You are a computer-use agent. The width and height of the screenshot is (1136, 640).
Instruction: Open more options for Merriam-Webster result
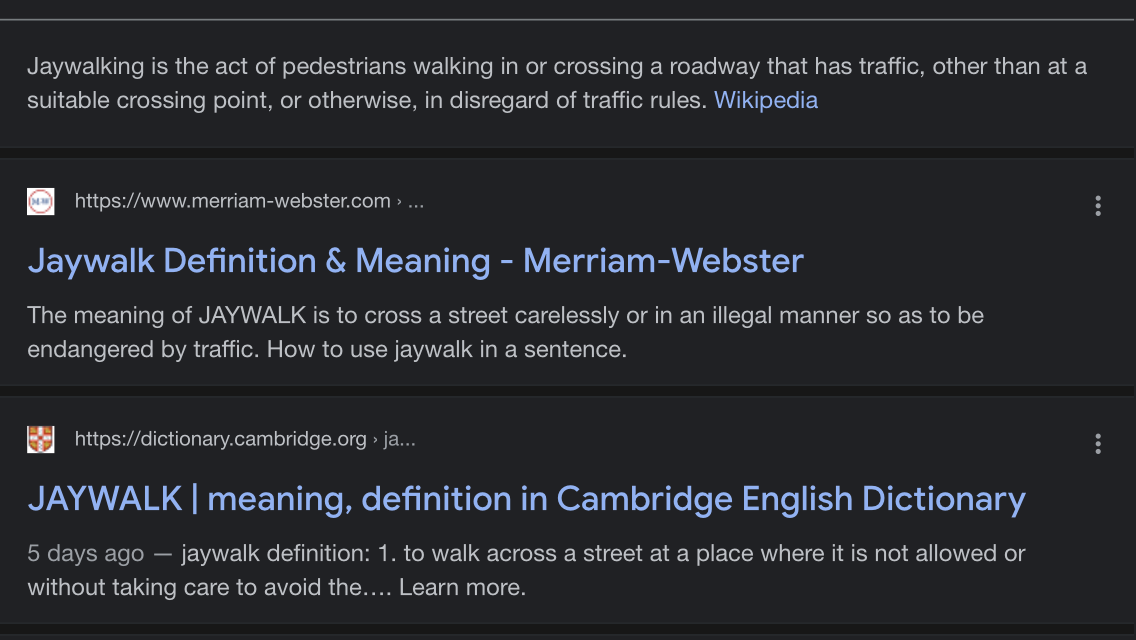1098,206
